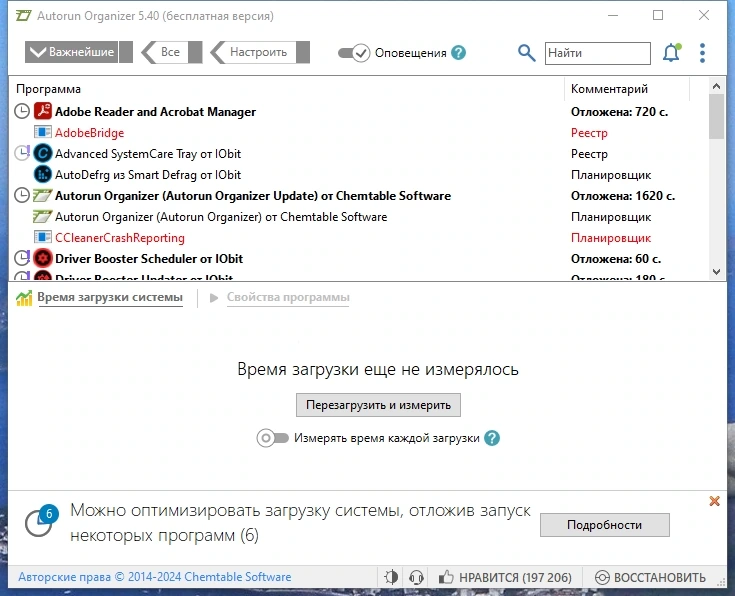Click the Комментарий column header
Image resolution: width=735 pixels, height=596 pixels.
(609, 89)
